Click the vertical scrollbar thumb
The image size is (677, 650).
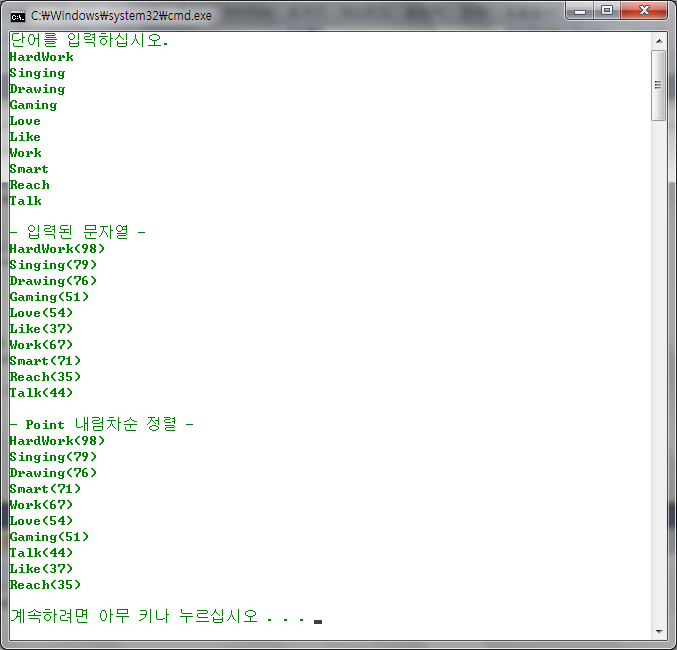659,85
